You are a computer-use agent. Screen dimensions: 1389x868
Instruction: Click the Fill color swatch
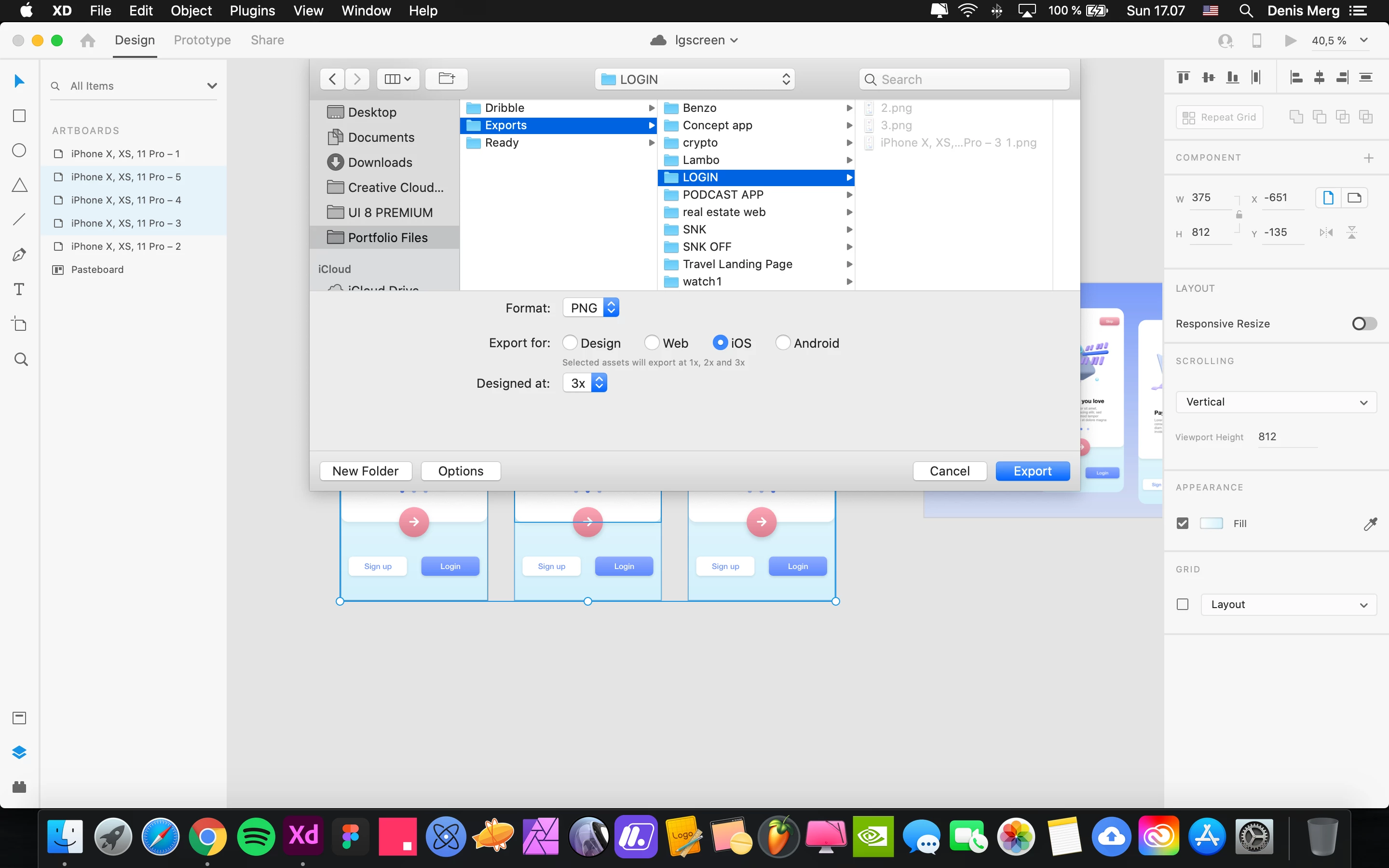(x=1211, y=524)
